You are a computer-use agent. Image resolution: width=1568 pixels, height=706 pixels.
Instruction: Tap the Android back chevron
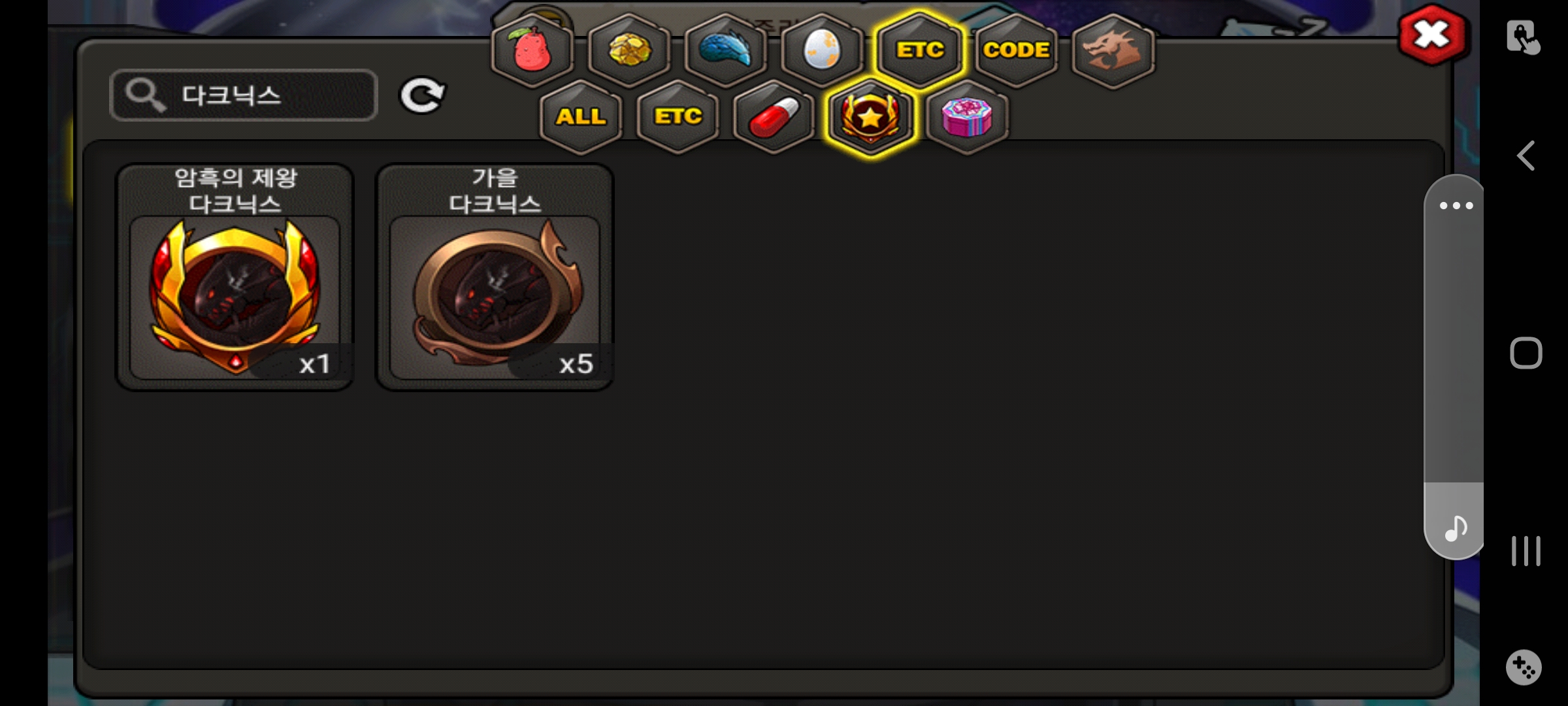[1526, 156]
